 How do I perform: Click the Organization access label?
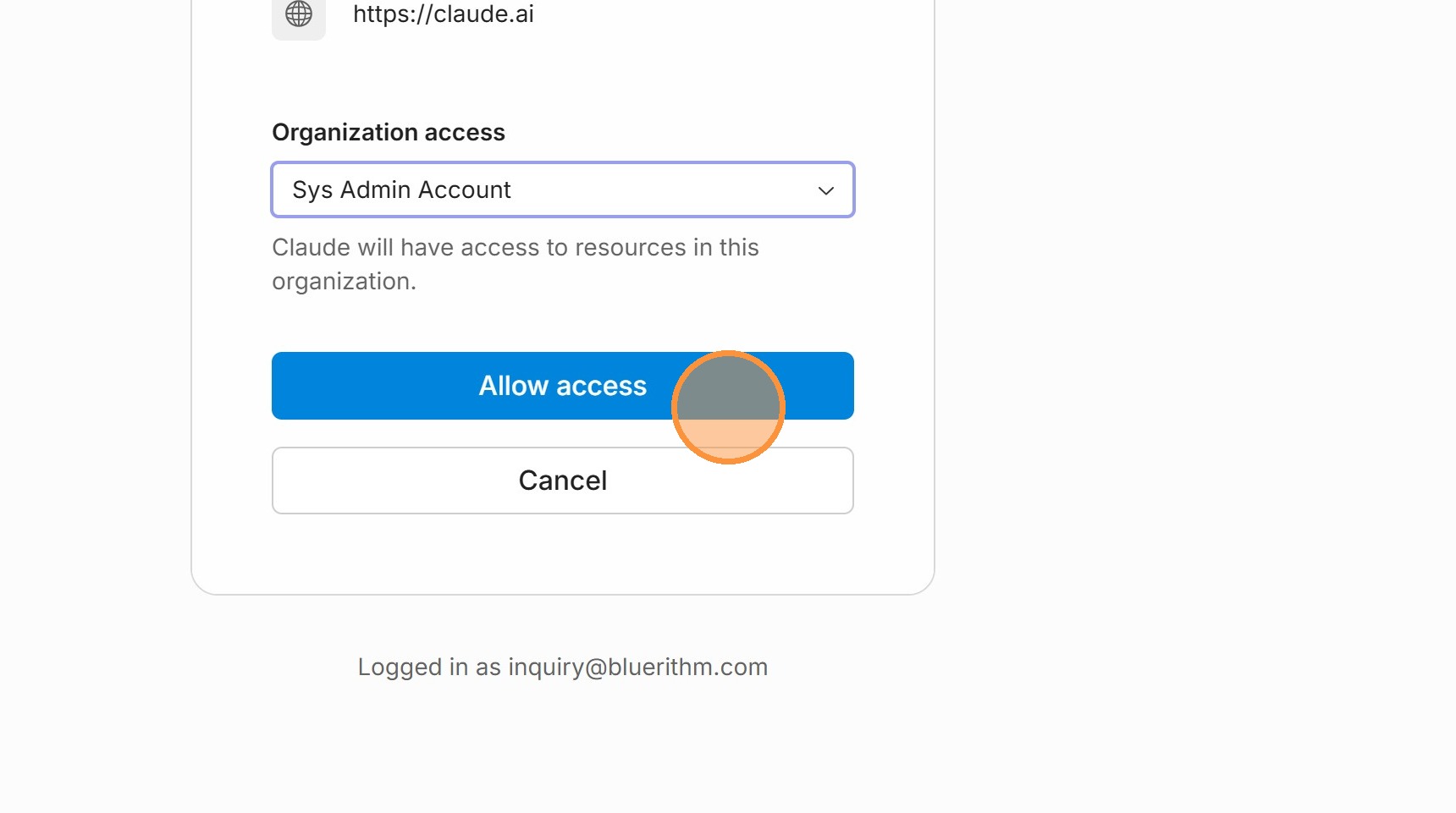[389, 132]
